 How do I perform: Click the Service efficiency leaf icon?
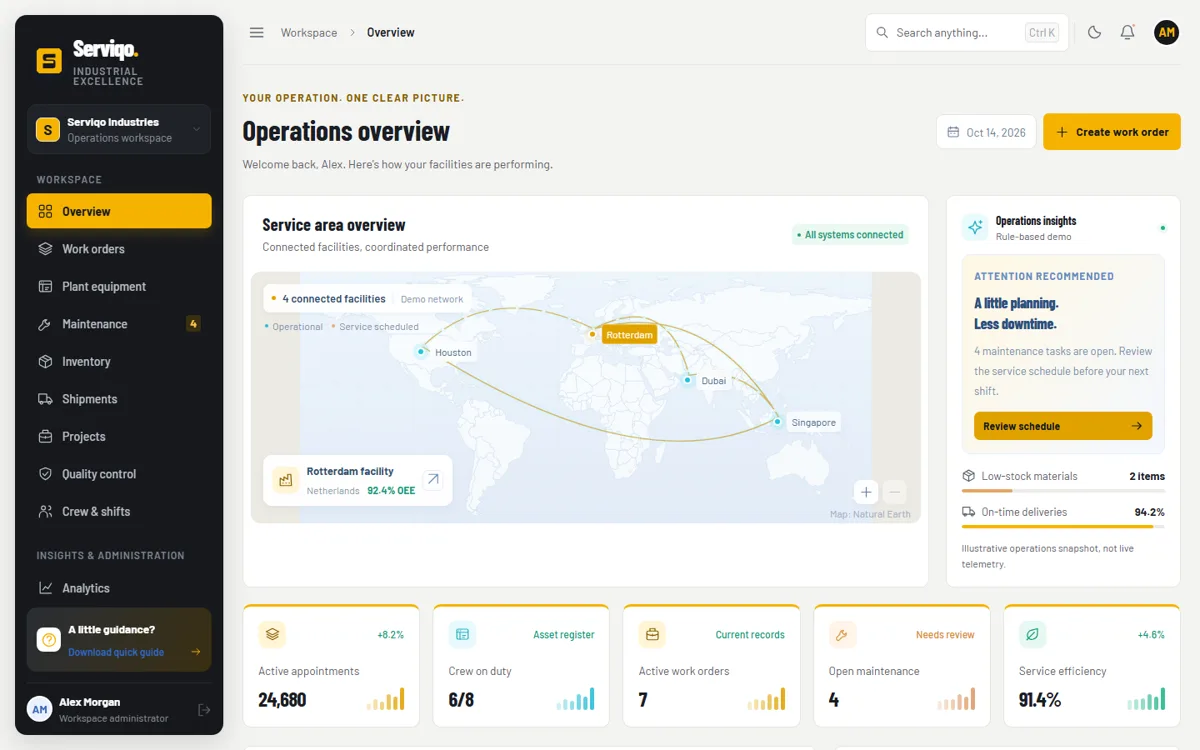point(1032,634)
